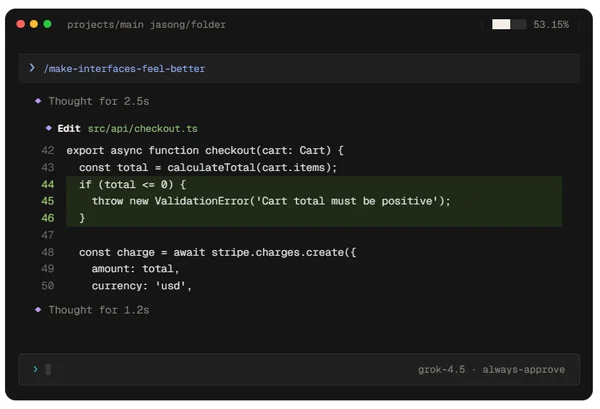The height and width of the screenshot is (409, 600).
Task: Expand the Thought for 2.5s block
Action: [x=99, y=101]
